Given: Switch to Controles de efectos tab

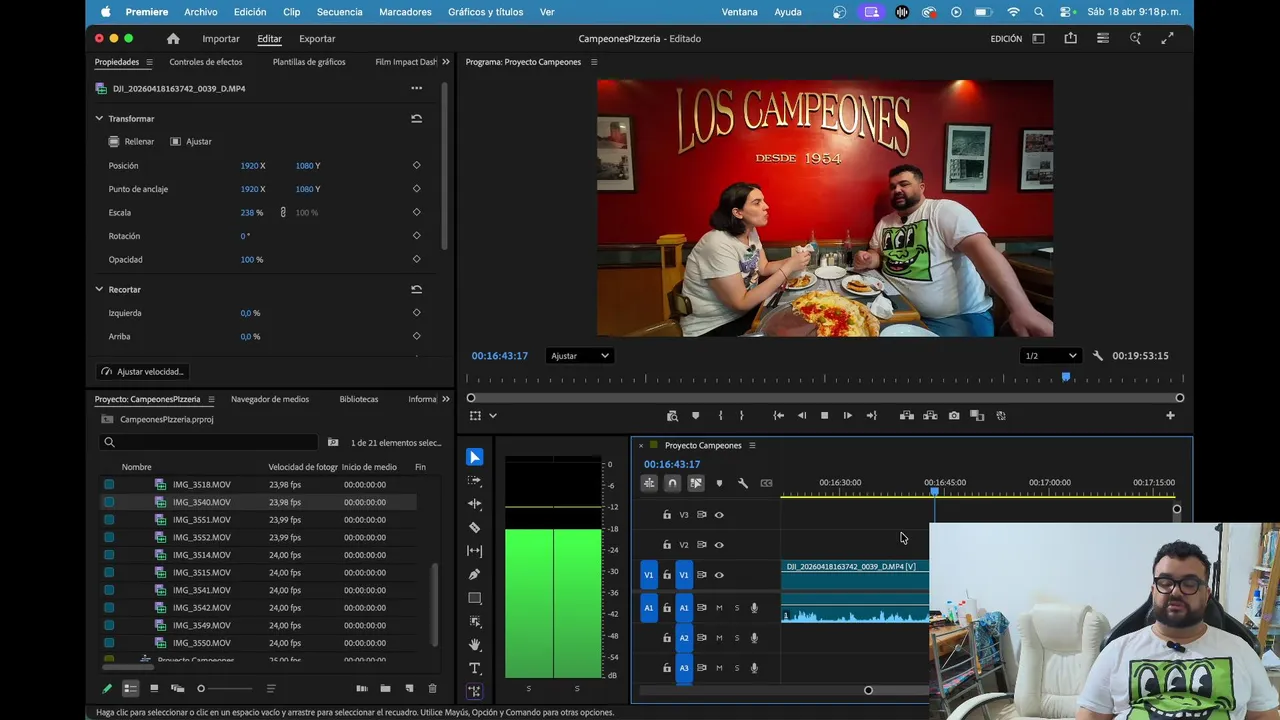Looking at the screenshot, I should [x=206, y=62].
